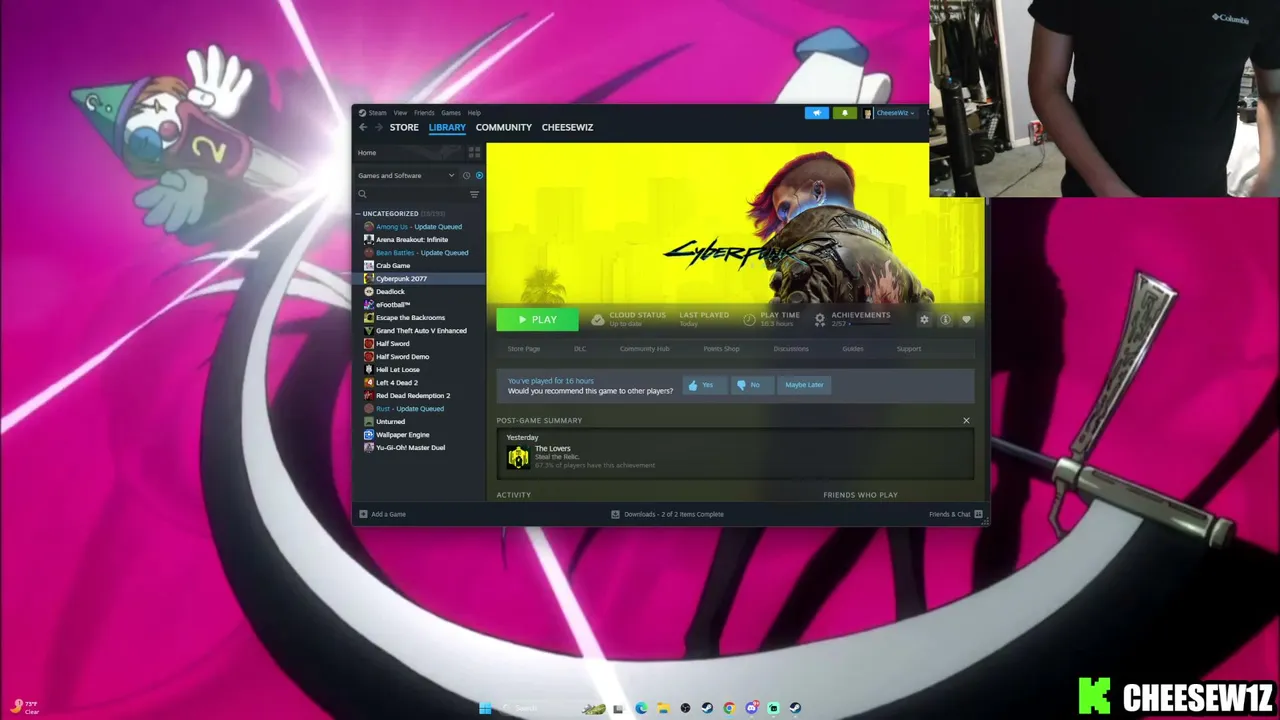The image size is (1280, 720).
Task: Open the Windows Start menu
Action: tap(485, 709)
